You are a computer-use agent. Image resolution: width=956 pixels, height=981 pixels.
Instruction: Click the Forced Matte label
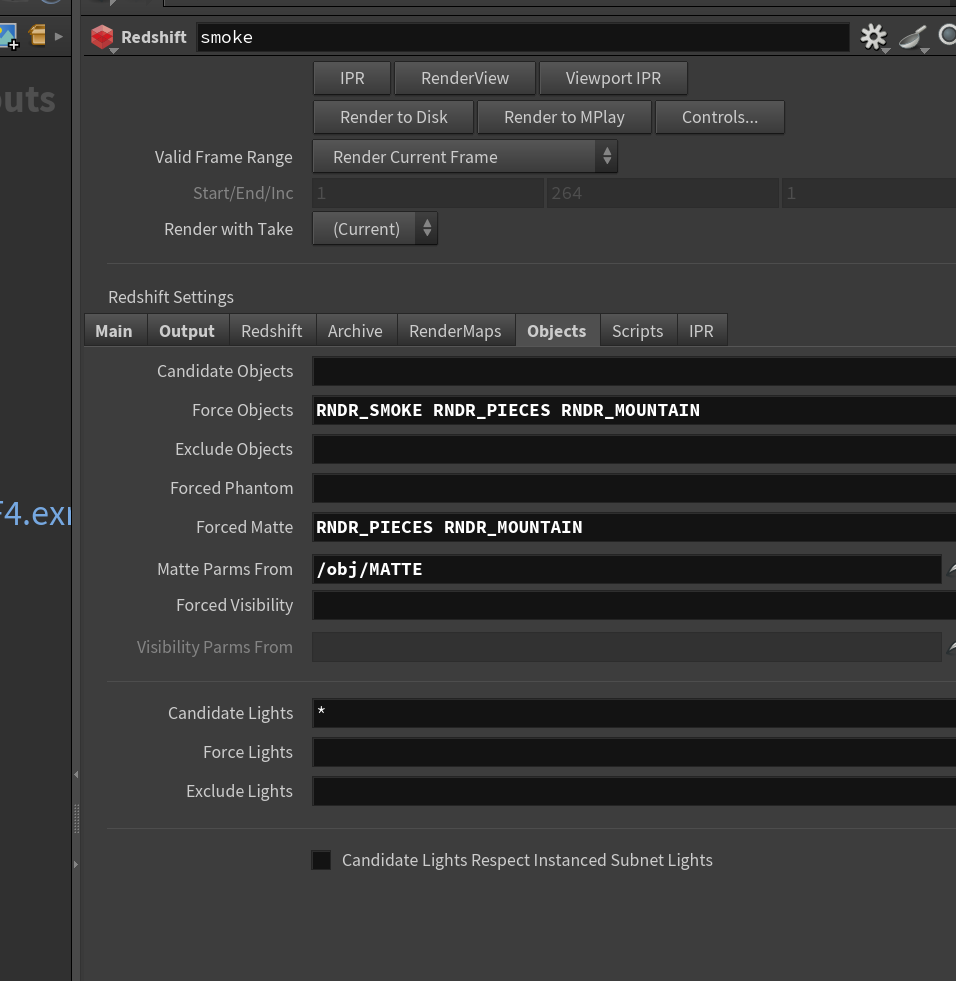point(244,527)
